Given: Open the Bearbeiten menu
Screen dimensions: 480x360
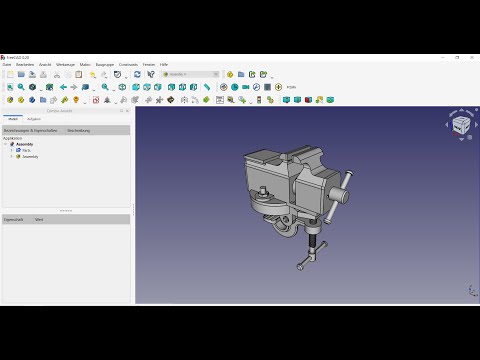Looking at the screenshot, I should coord(25,64).
